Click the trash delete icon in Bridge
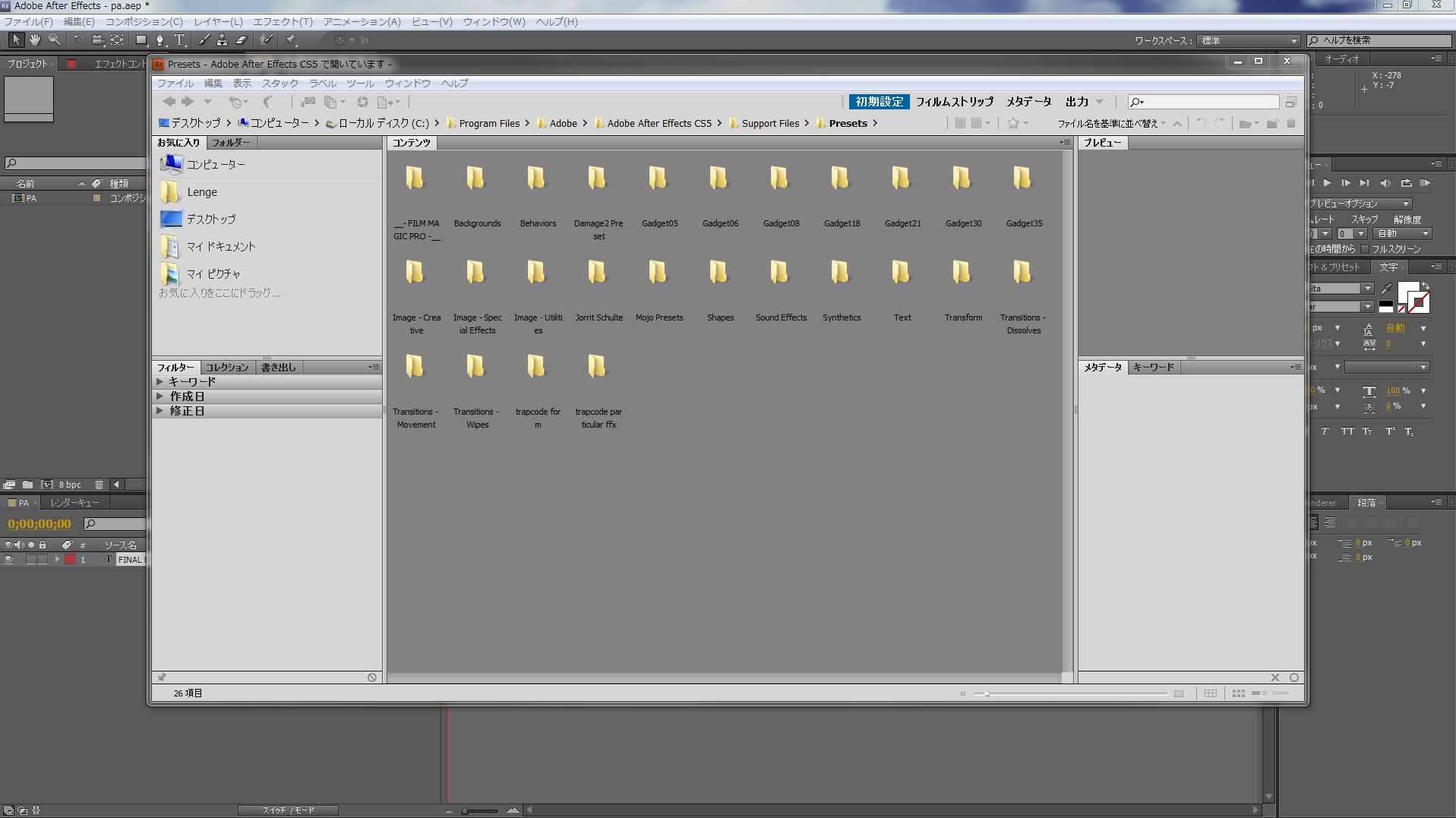 pos(1291,123)
